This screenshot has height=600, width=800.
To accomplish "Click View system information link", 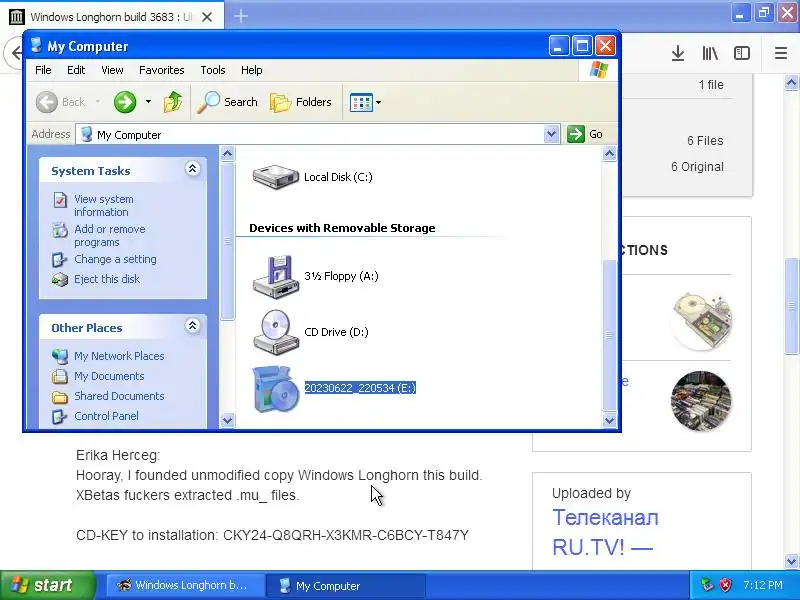I will coord(104,206).
